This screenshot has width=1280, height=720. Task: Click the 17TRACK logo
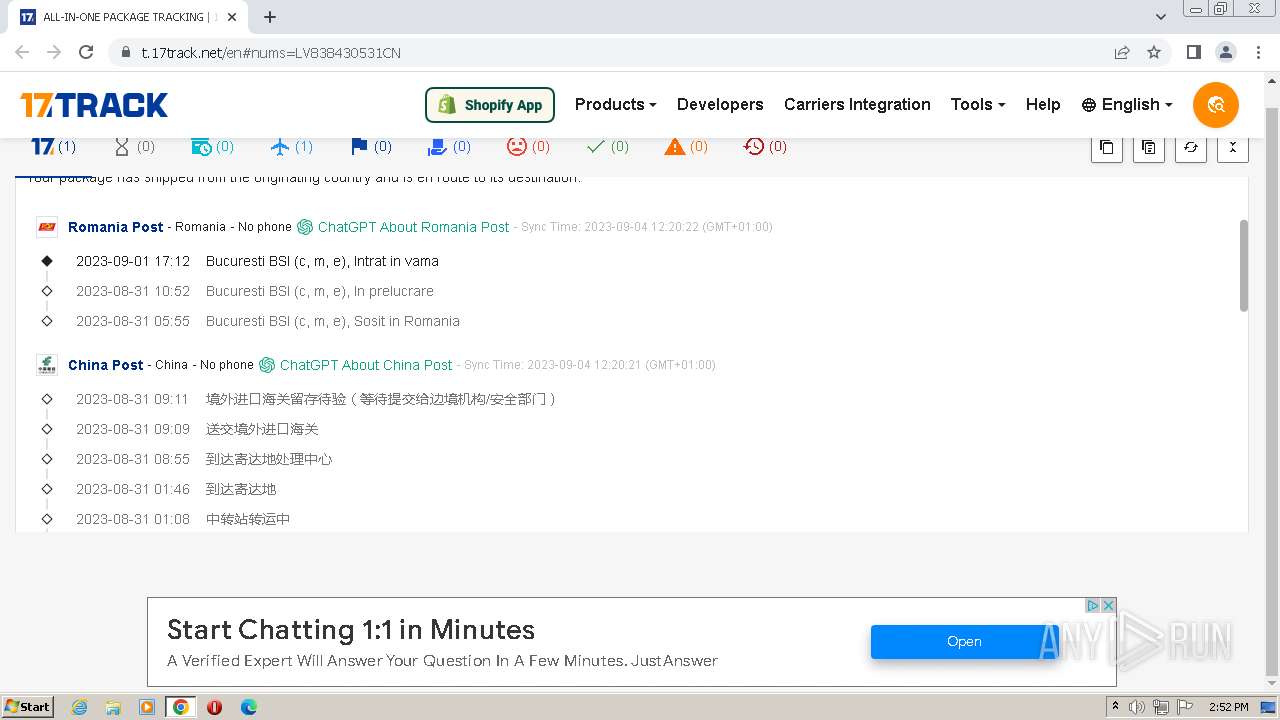[94, 105]
